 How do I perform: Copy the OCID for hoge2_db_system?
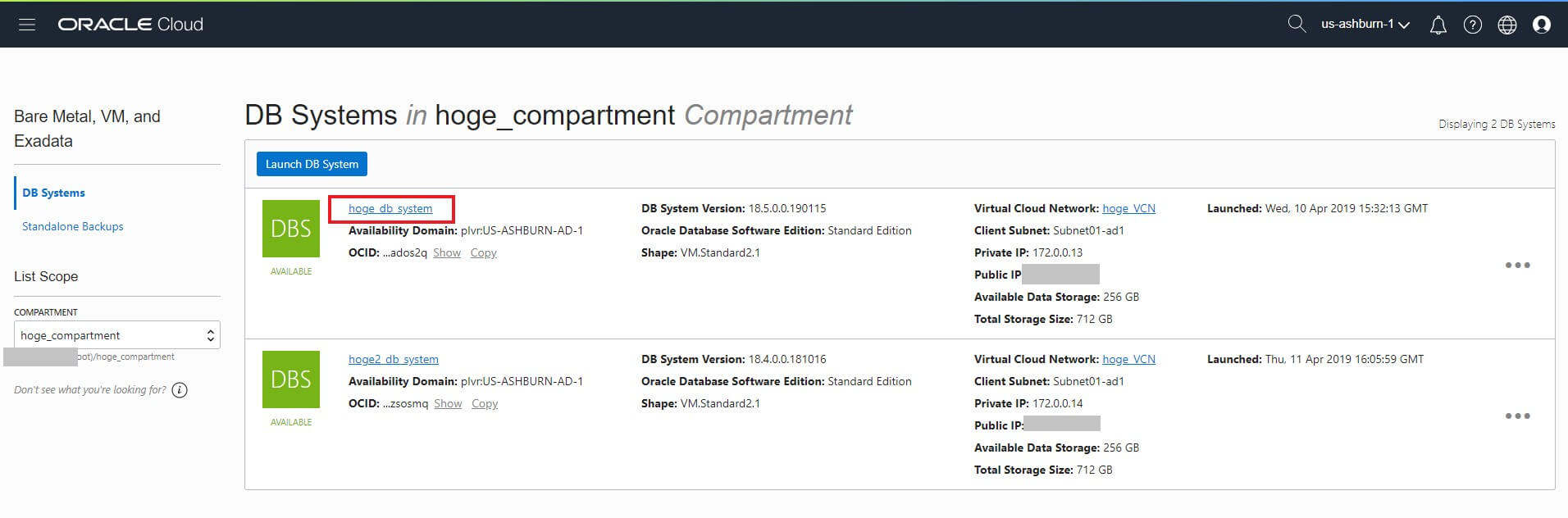pyautogui.click(x=485, y=403)
